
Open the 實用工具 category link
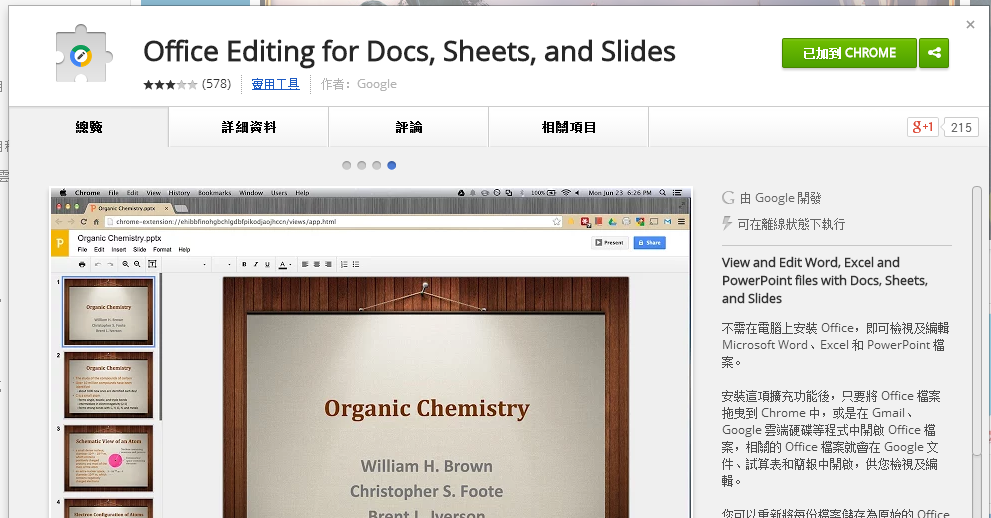(275, 85)
